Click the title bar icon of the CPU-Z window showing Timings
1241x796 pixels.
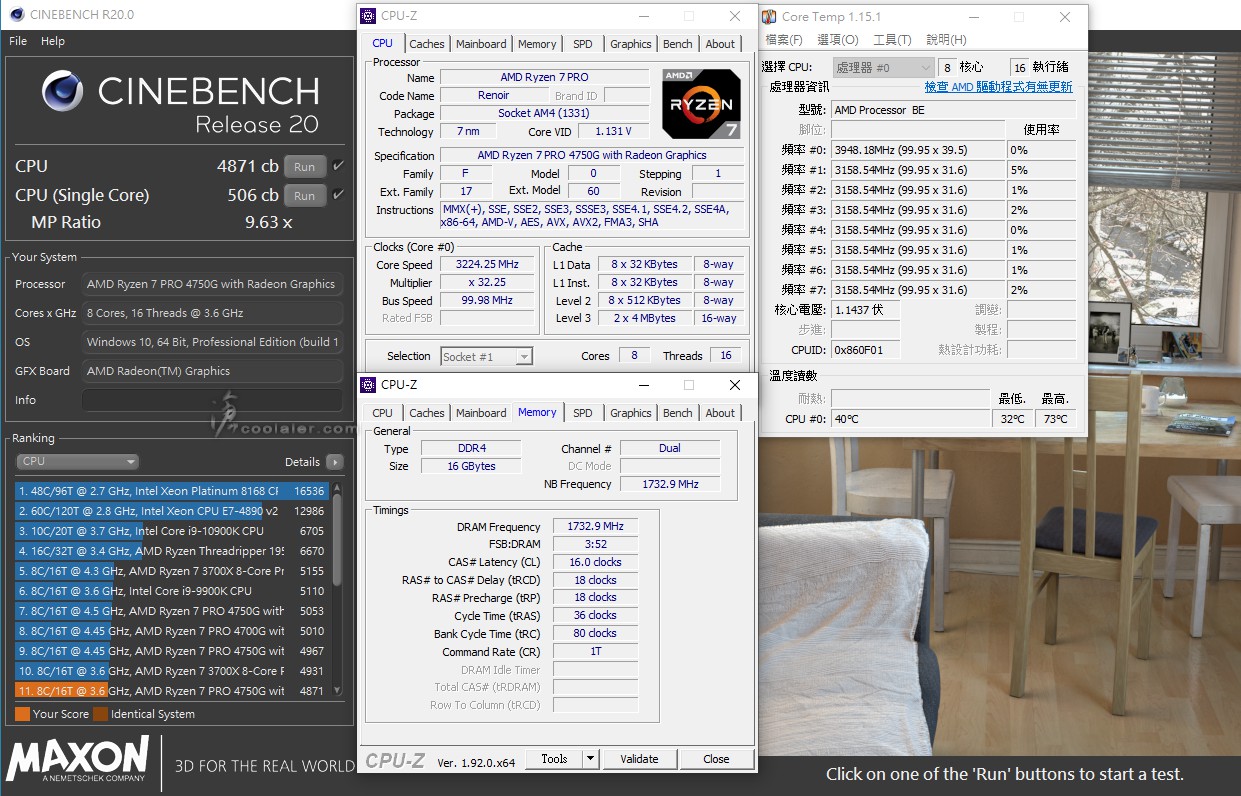370,385
